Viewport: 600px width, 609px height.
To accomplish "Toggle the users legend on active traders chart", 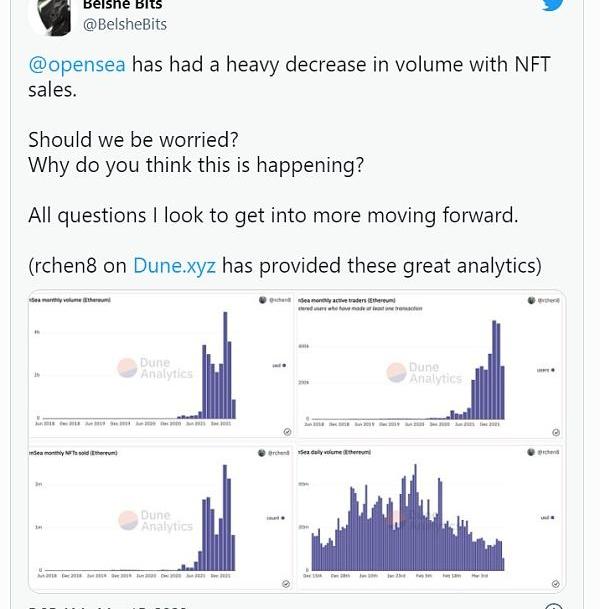I will [x=545, y=370].
